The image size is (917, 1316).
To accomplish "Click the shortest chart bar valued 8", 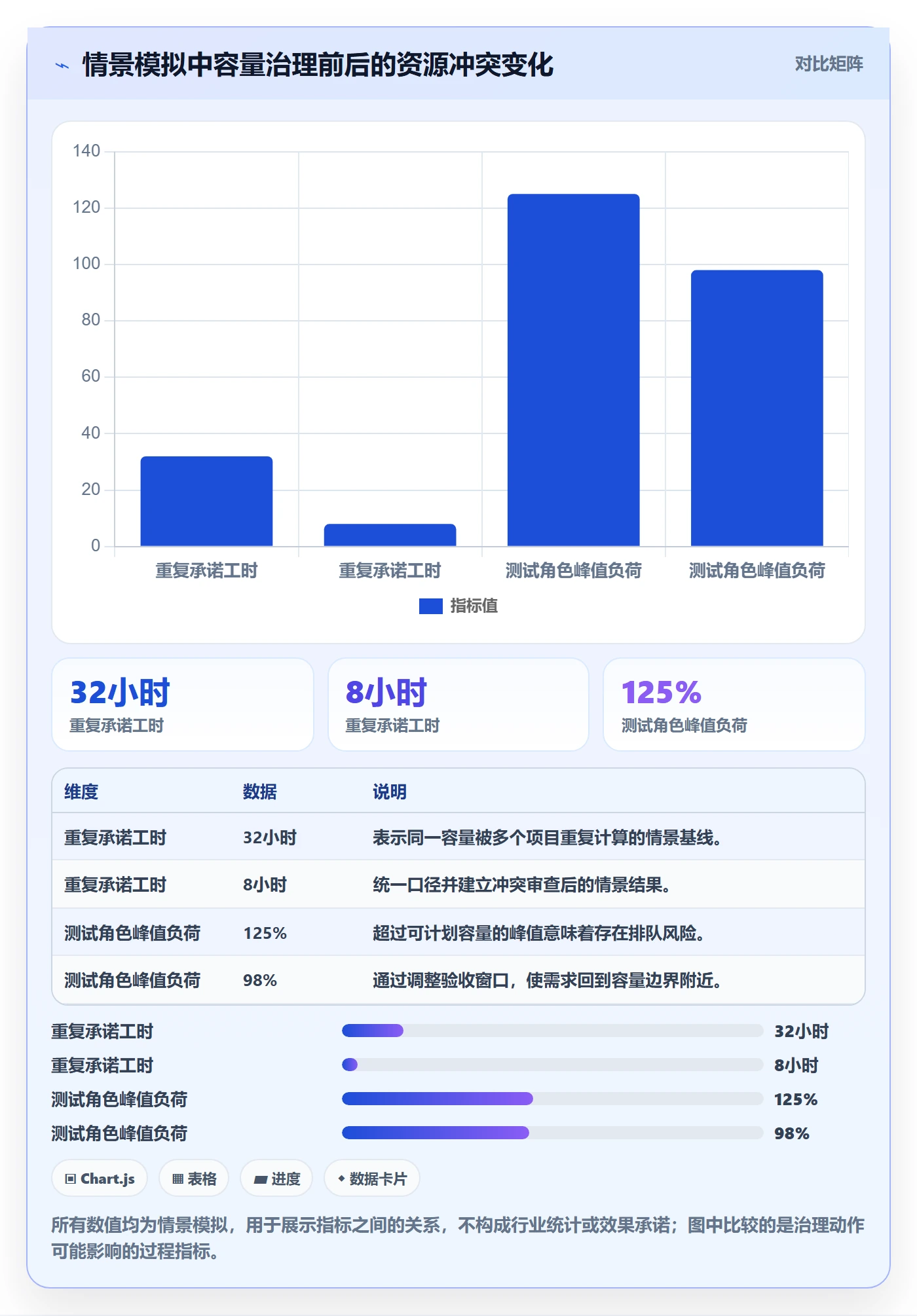I will pos(390,535).
